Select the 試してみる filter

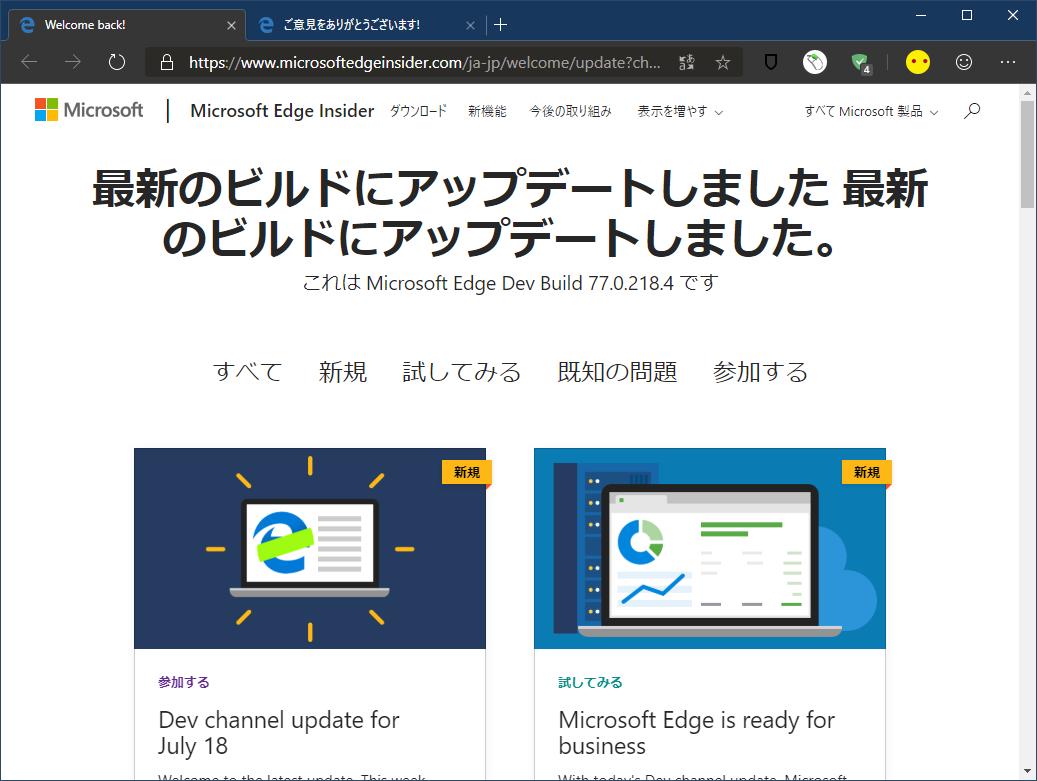462,372
